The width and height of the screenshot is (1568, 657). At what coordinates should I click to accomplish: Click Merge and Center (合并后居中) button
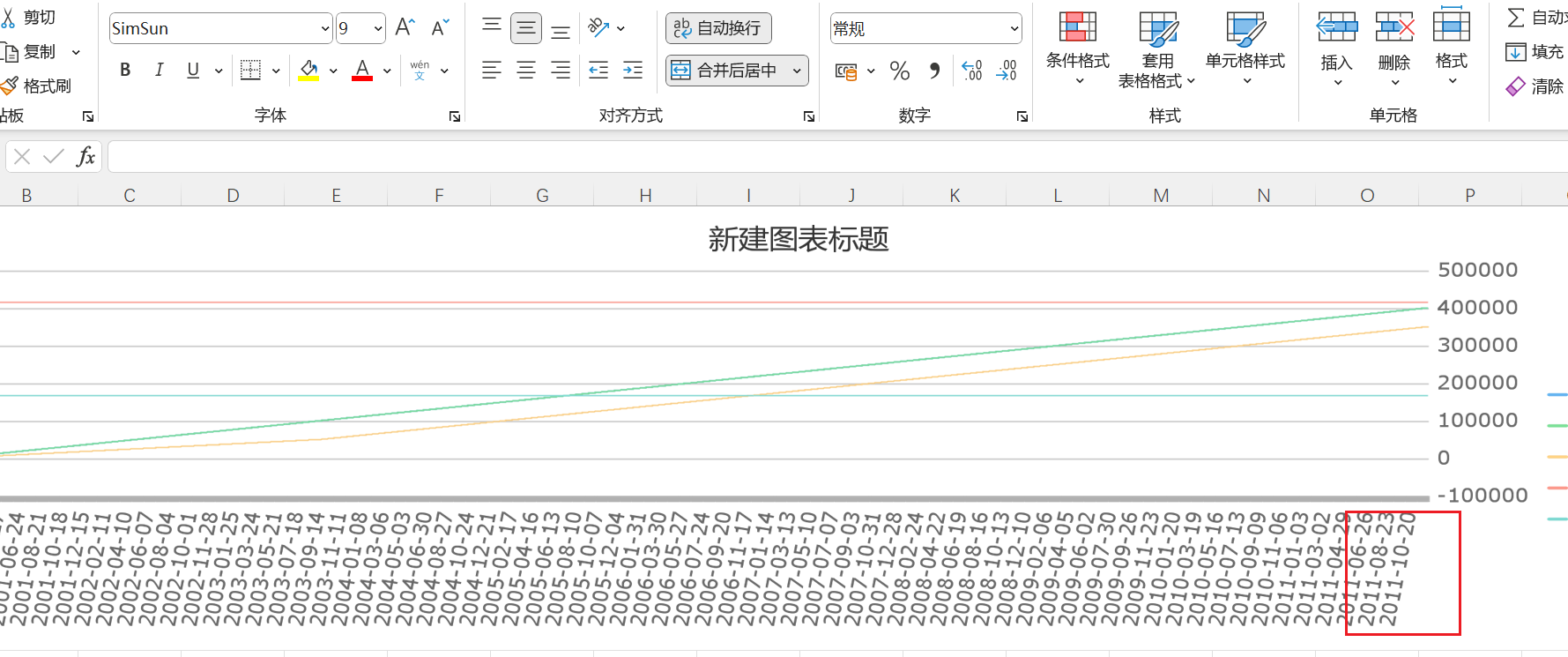[726, 70]
